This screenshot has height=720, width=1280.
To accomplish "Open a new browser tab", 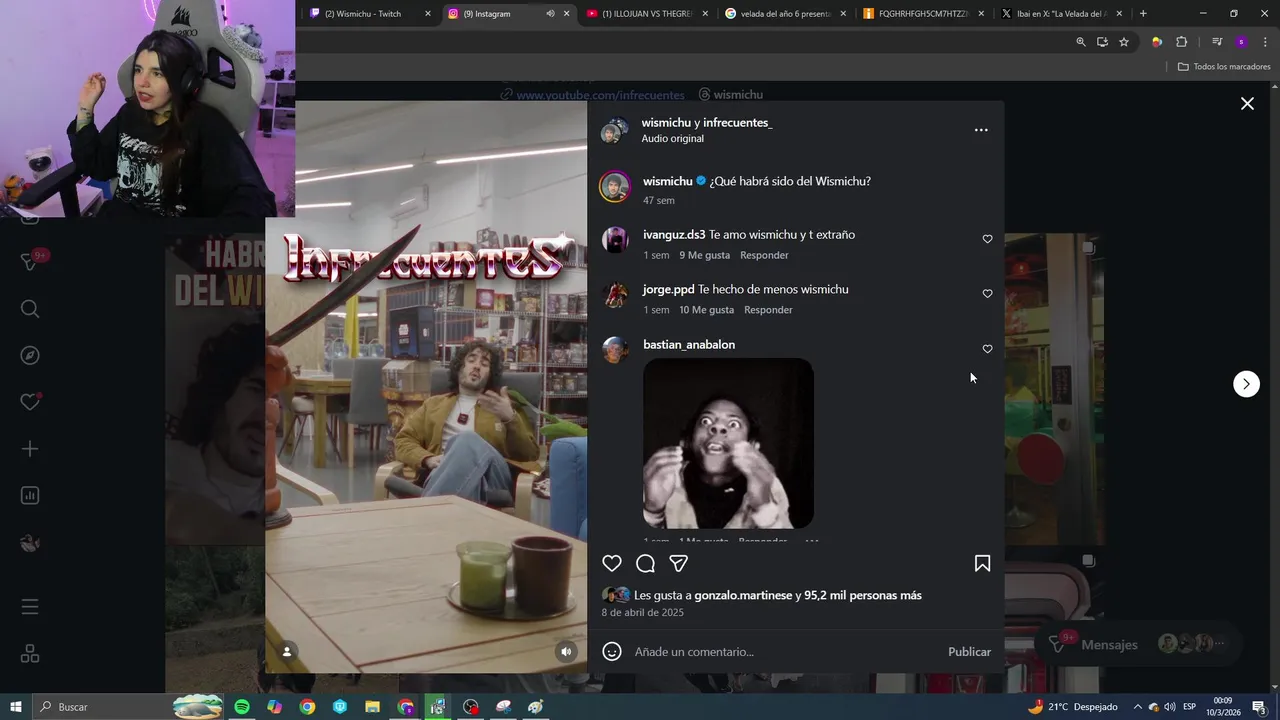I will tap(1143, 14).
